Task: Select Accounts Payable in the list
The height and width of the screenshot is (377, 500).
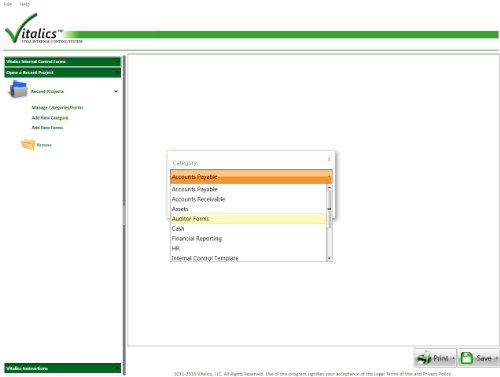Action: pos(248,189)
